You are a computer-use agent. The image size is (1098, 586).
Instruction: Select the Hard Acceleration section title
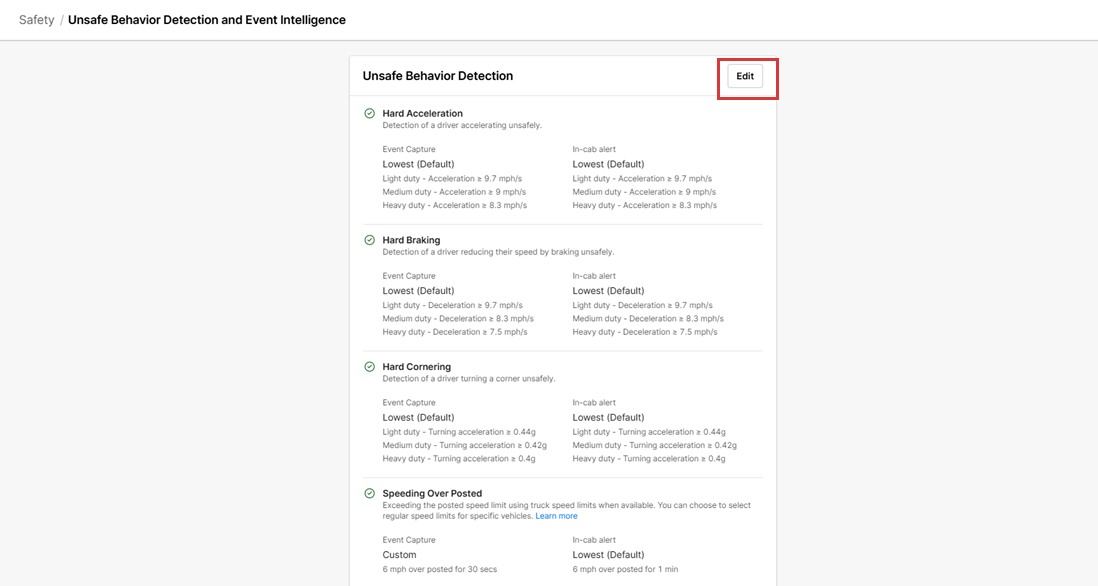(x=422, y=114)
